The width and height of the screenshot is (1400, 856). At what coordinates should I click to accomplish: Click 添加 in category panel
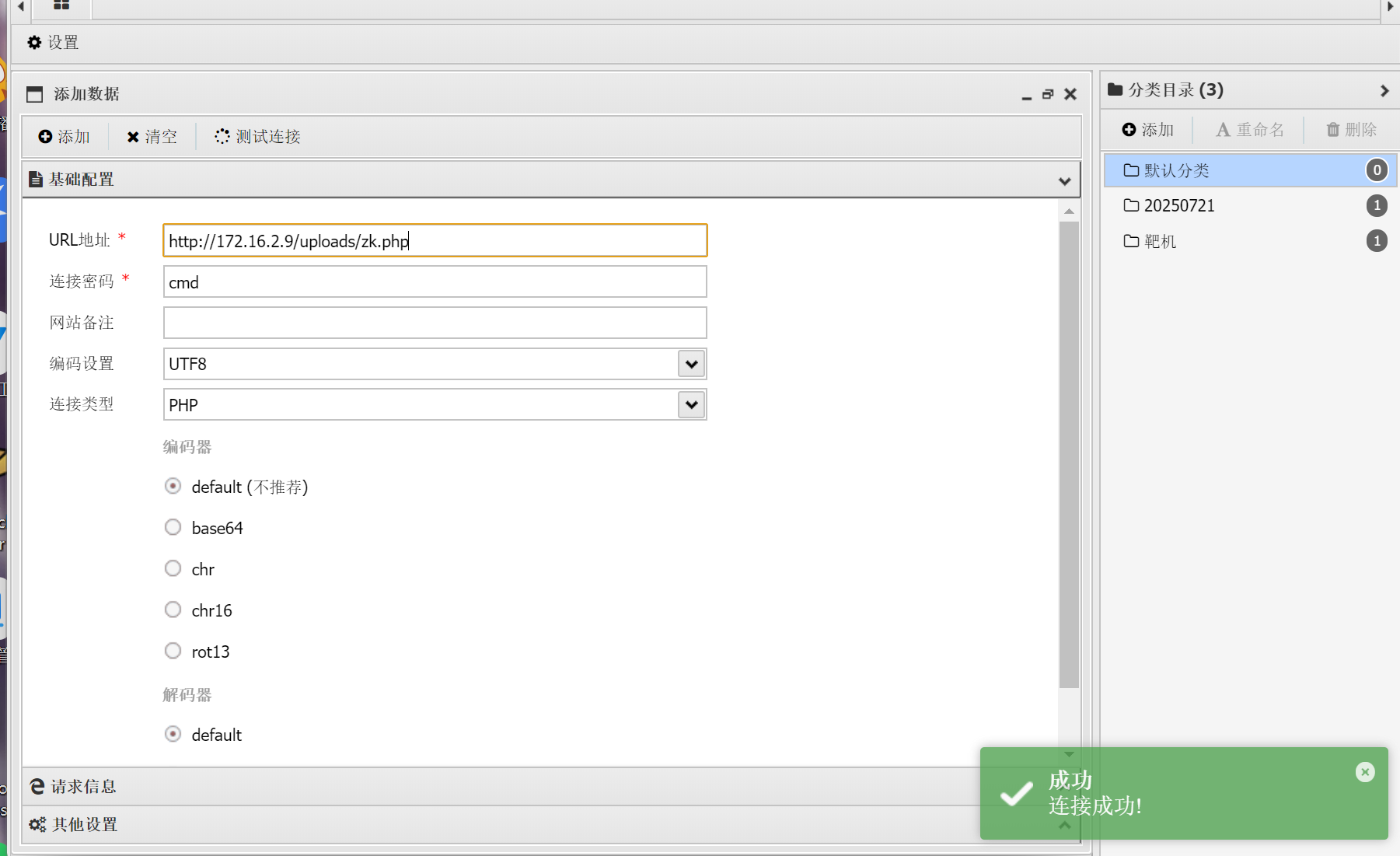(x=1148, y=130)
